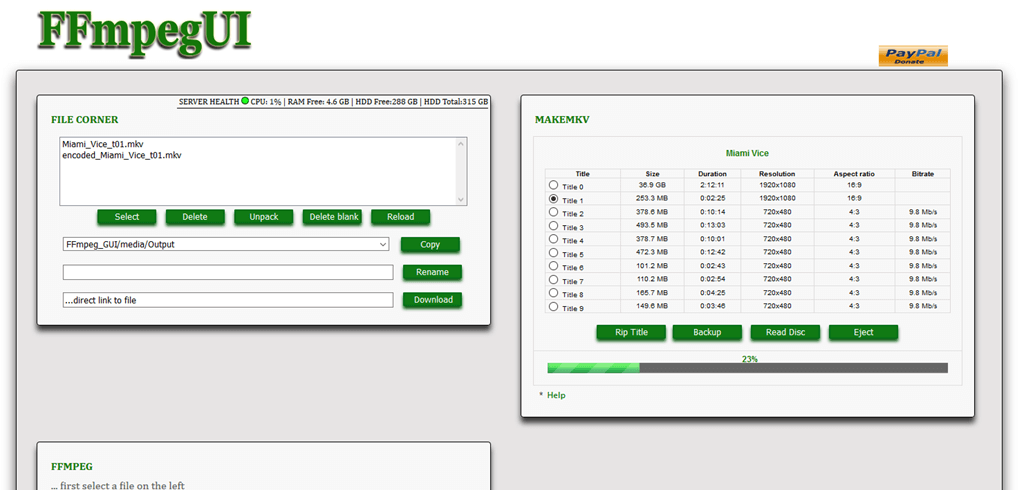Select file Miami_Vice_t01.mkv in list
Screen dimensions: 1024x490
(x=103, y=144)
